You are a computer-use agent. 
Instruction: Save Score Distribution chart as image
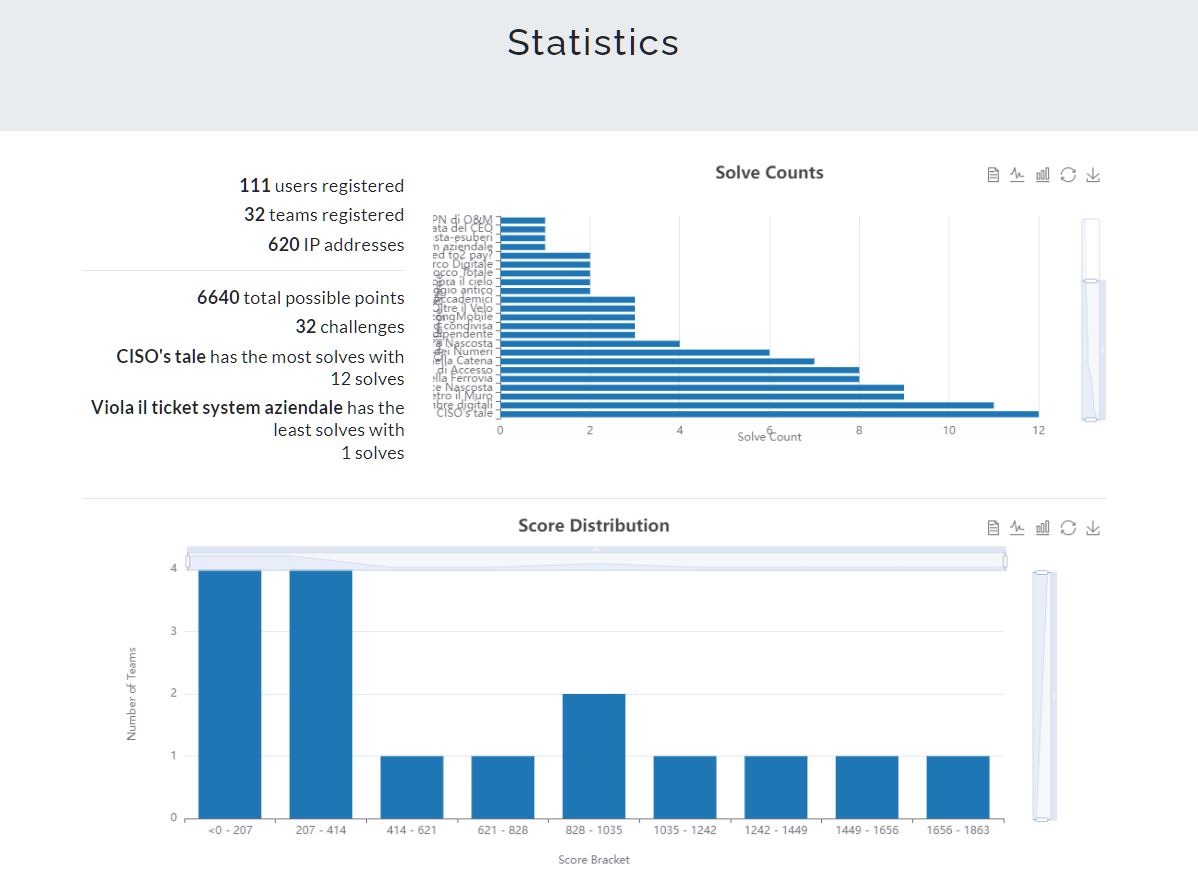1093,528
